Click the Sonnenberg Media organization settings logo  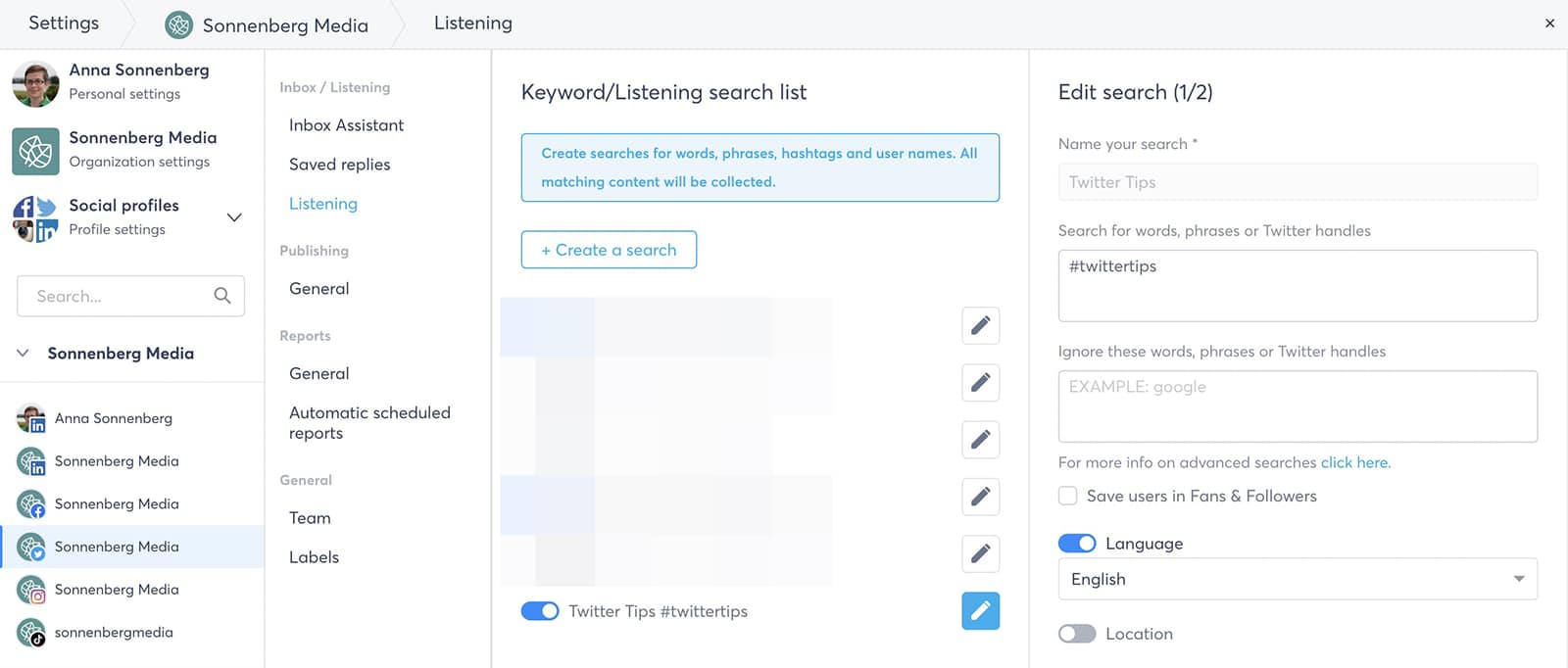[35, 151]
